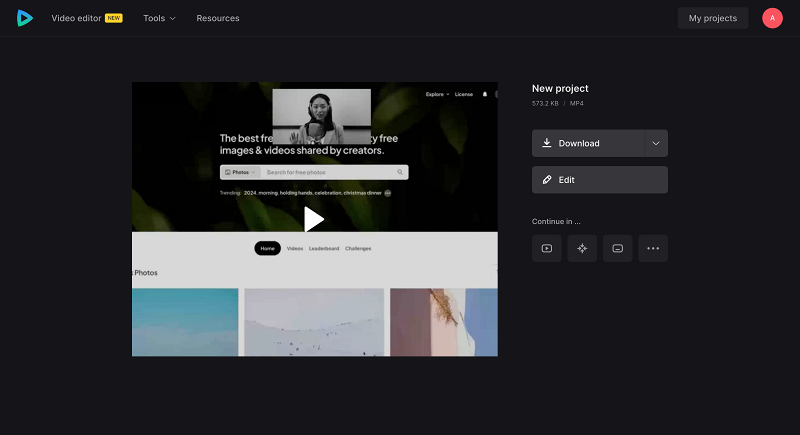Go to My projects
The image size is (800, 435).
pos(713,18)
